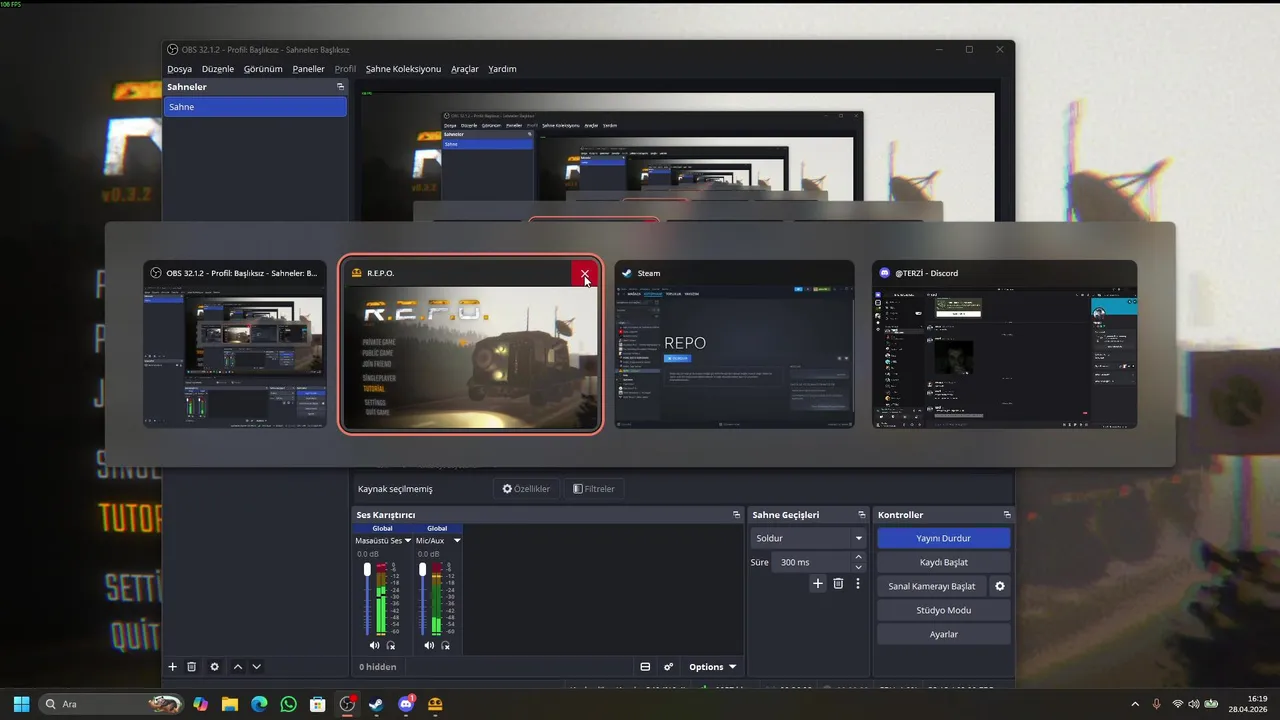Open Microsoft Store from the taskbar
Screen dimensions: 1280x720
[318, 704]
